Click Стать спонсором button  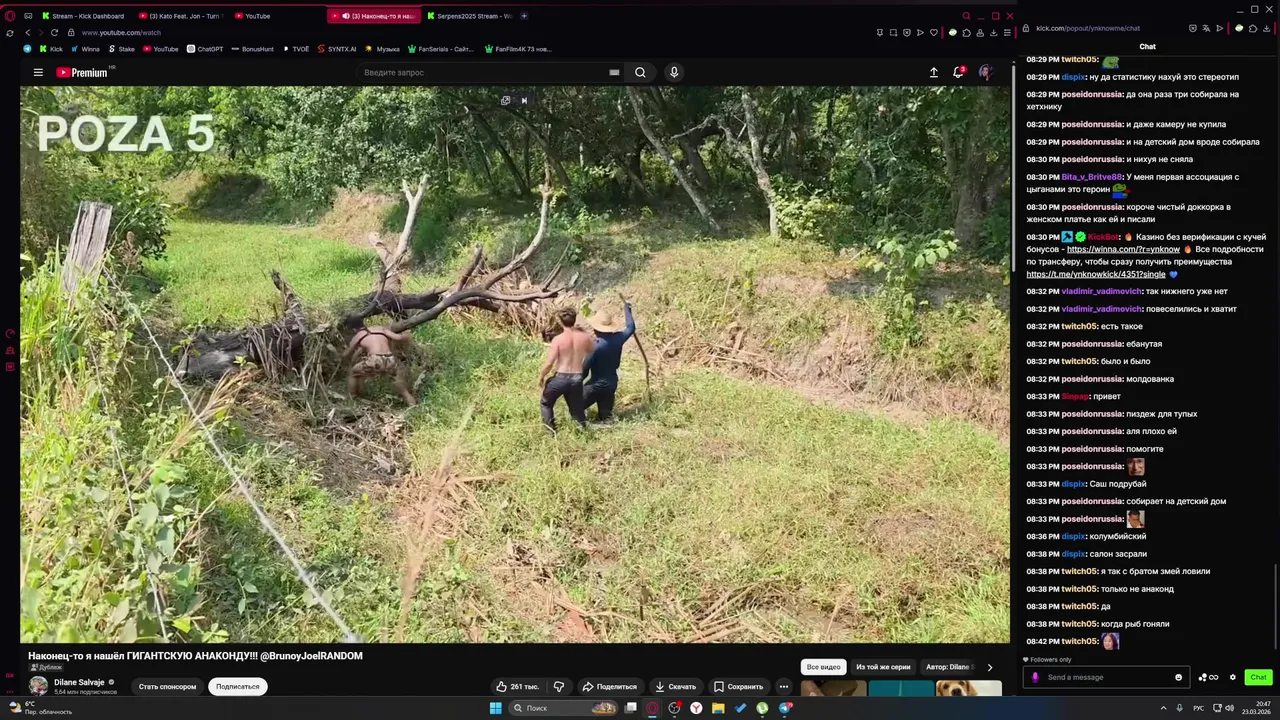(167, 686)
